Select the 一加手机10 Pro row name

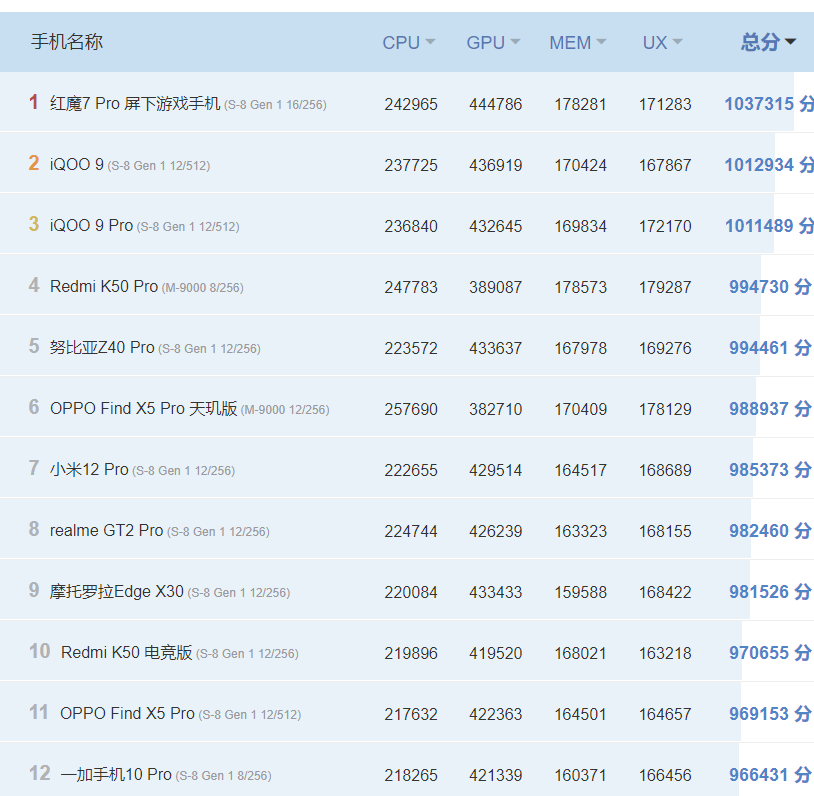point(166,775)
